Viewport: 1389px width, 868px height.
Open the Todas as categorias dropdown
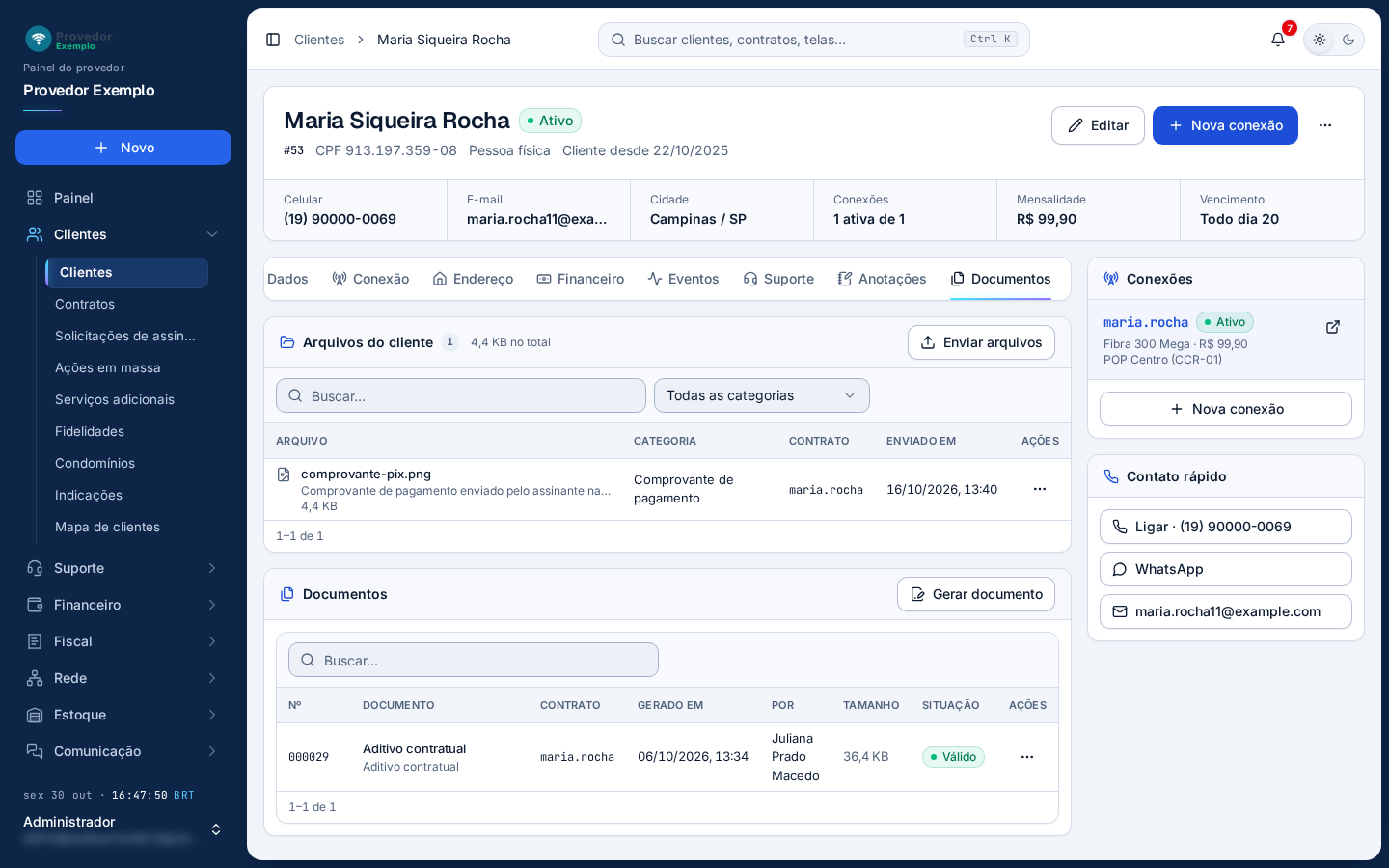pyautogui.click(x=762, y=395)
